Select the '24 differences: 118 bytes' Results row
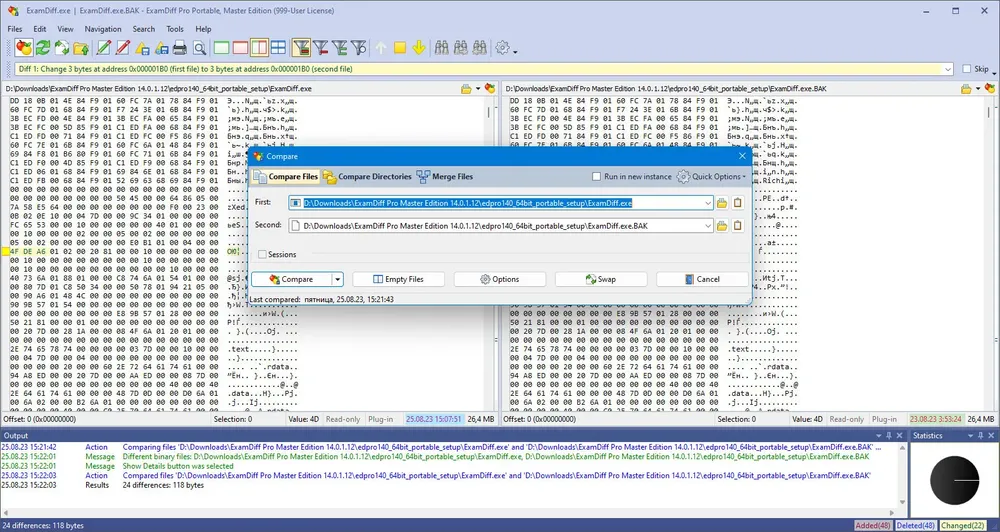This screenshot has height=532, width=1000. tap(452, 485)
